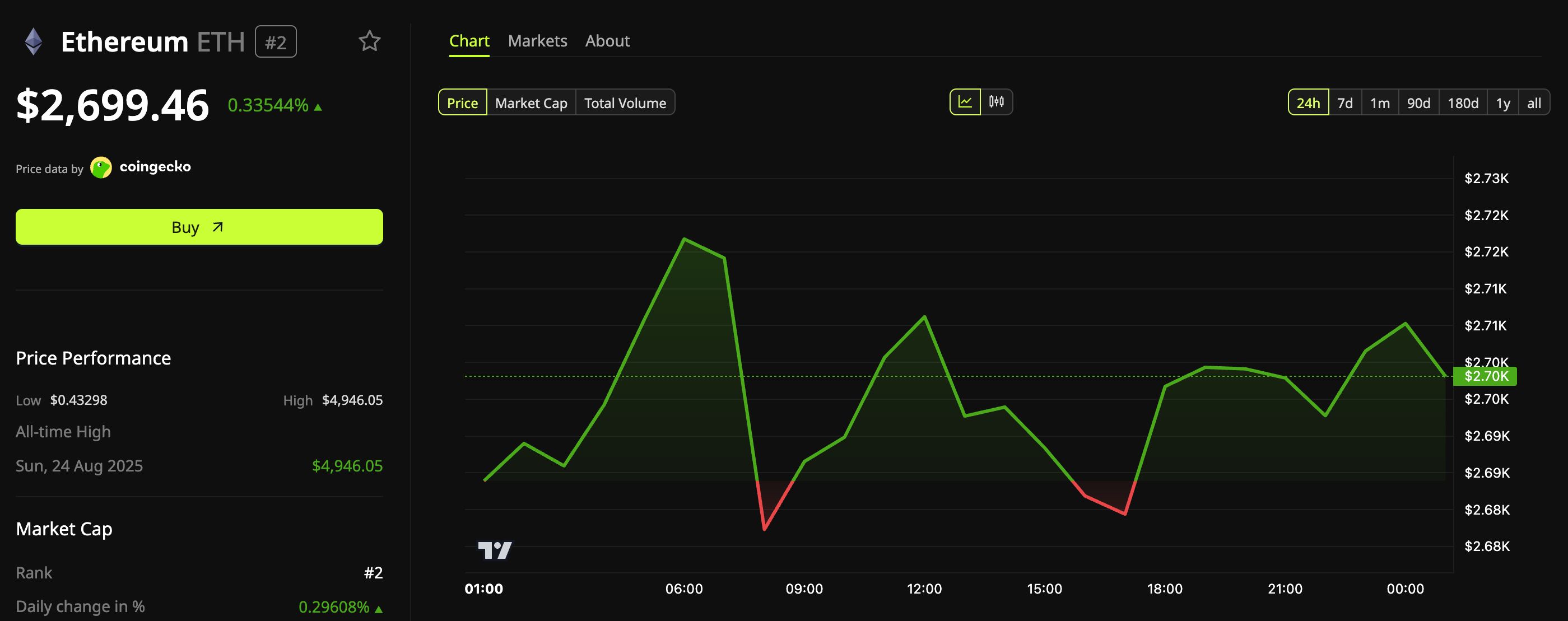Click the Daily change 0.29608% value

[x=334, y=607]
